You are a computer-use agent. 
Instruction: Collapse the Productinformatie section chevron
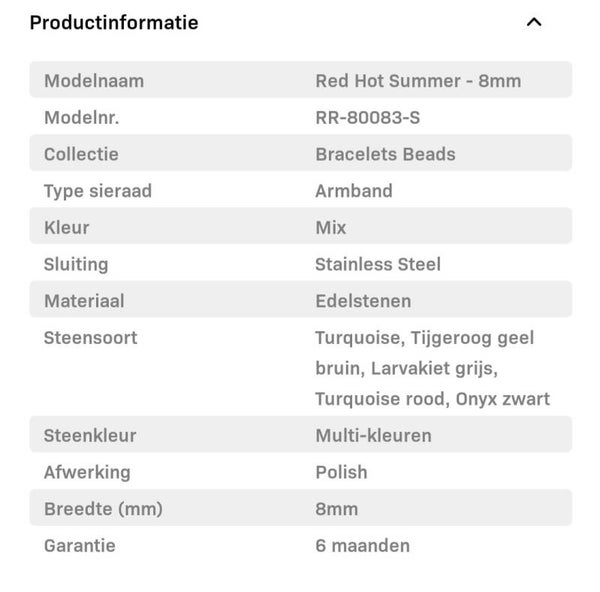[x=533, y=23]
